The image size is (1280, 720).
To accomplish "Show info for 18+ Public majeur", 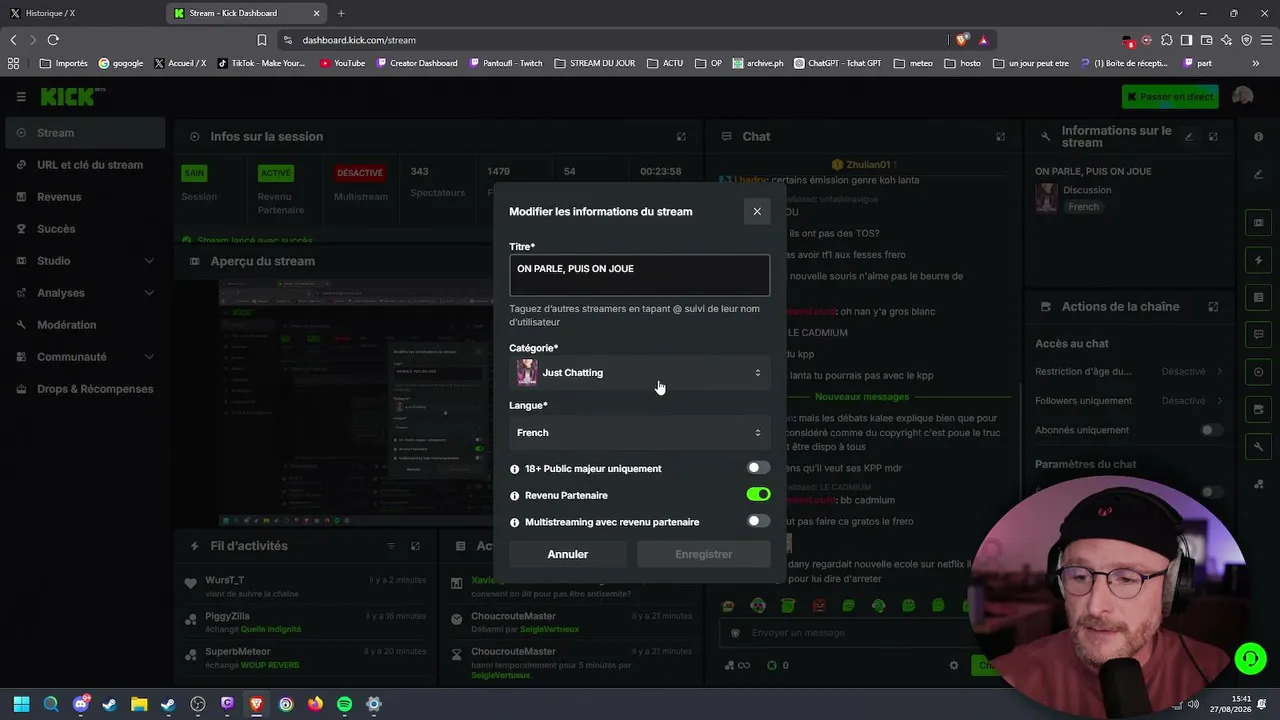I will click(x=515, y=469).
